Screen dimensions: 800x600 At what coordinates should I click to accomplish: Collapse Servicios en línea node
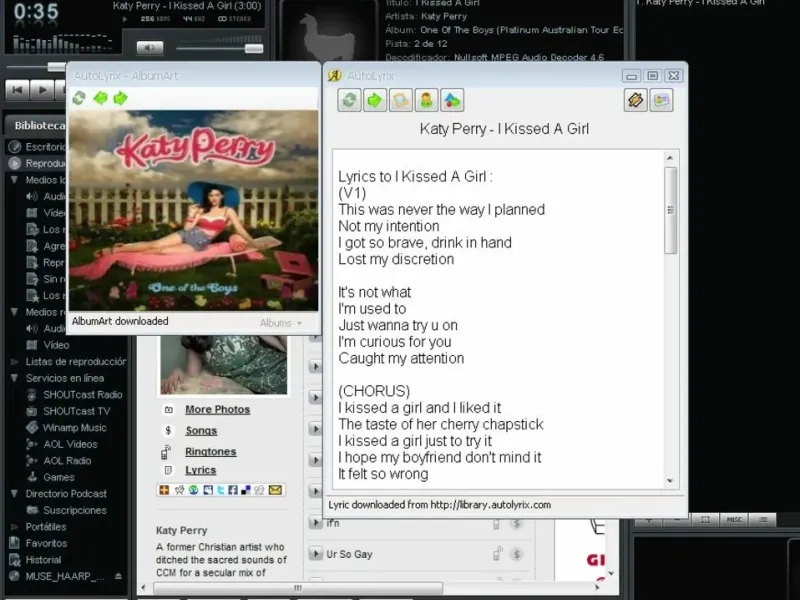[x=14, y=378]
